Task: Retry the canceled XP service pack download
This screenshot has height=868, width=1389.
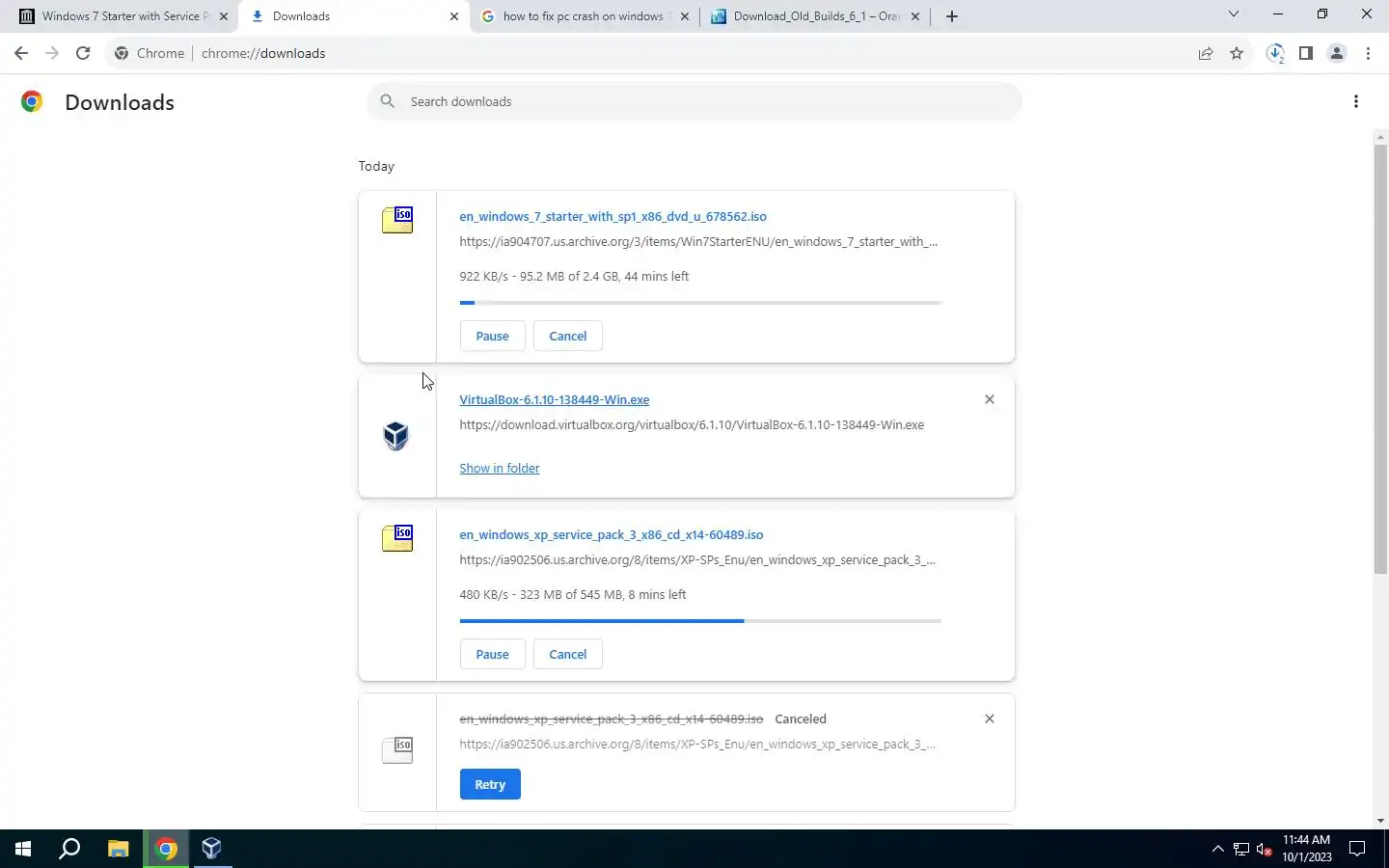Action: point(490,784)
